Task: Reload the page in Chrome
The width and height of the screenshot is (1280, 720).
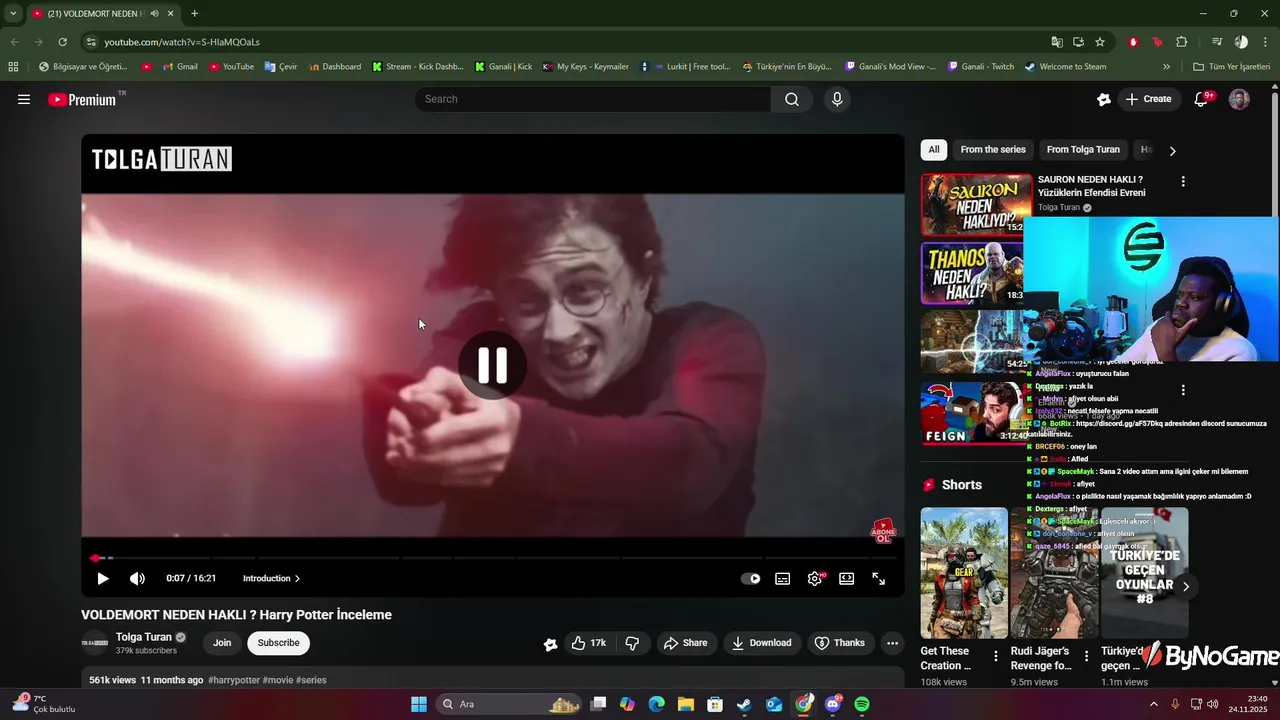Action: click(x=62, y=42)
